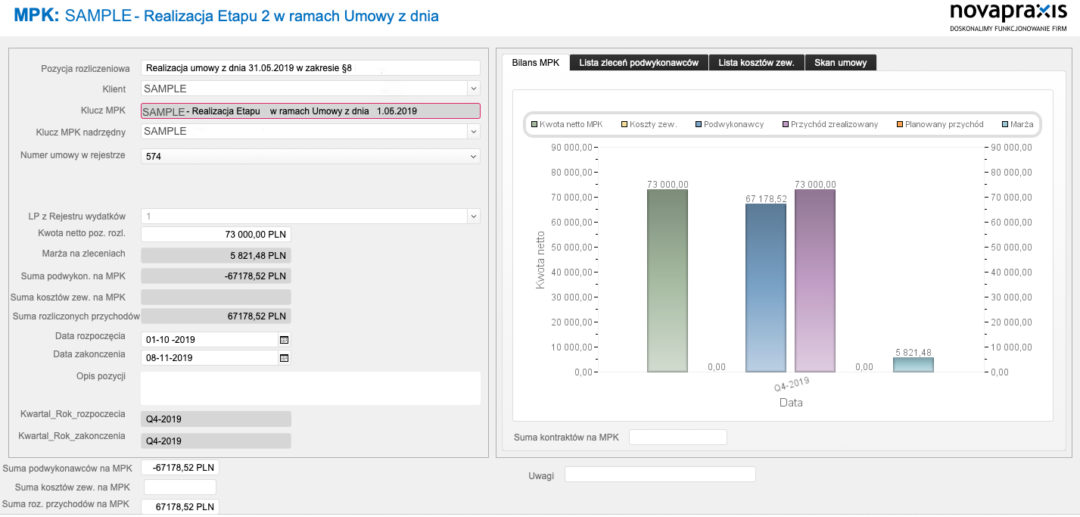Screen dimensions: 1080x517
Task: Toggle the Kwota netto MPK legend series
Action: 567,125
